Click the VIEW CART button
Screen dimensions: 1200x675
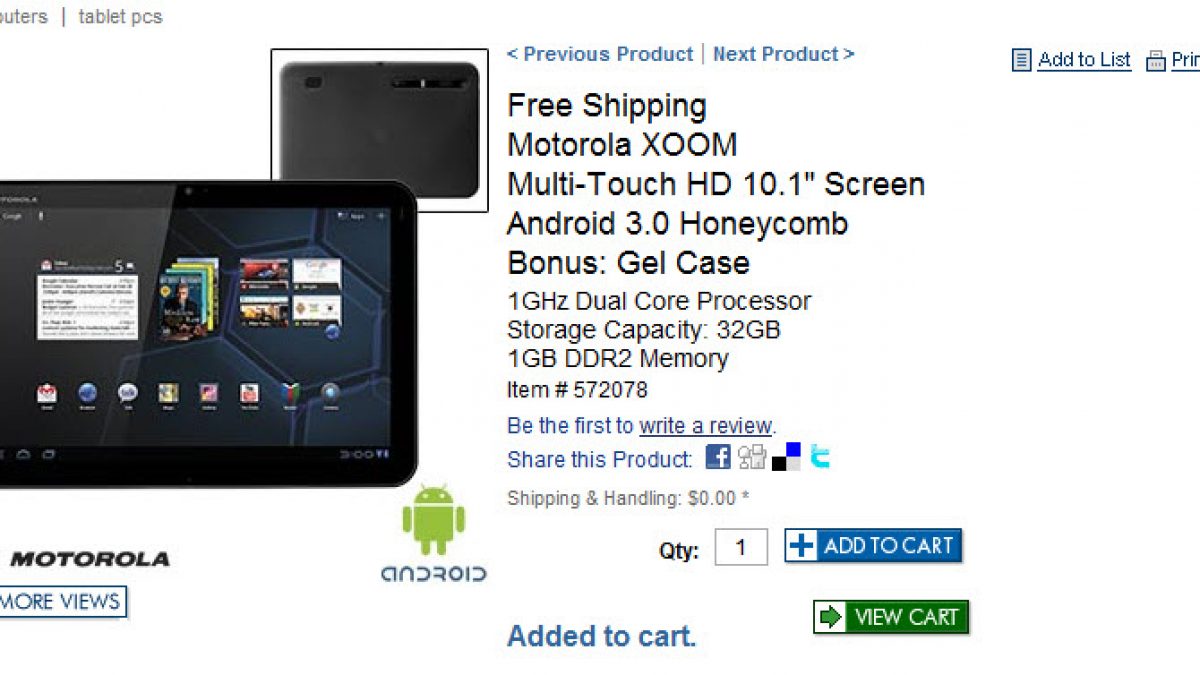[891, 617]
